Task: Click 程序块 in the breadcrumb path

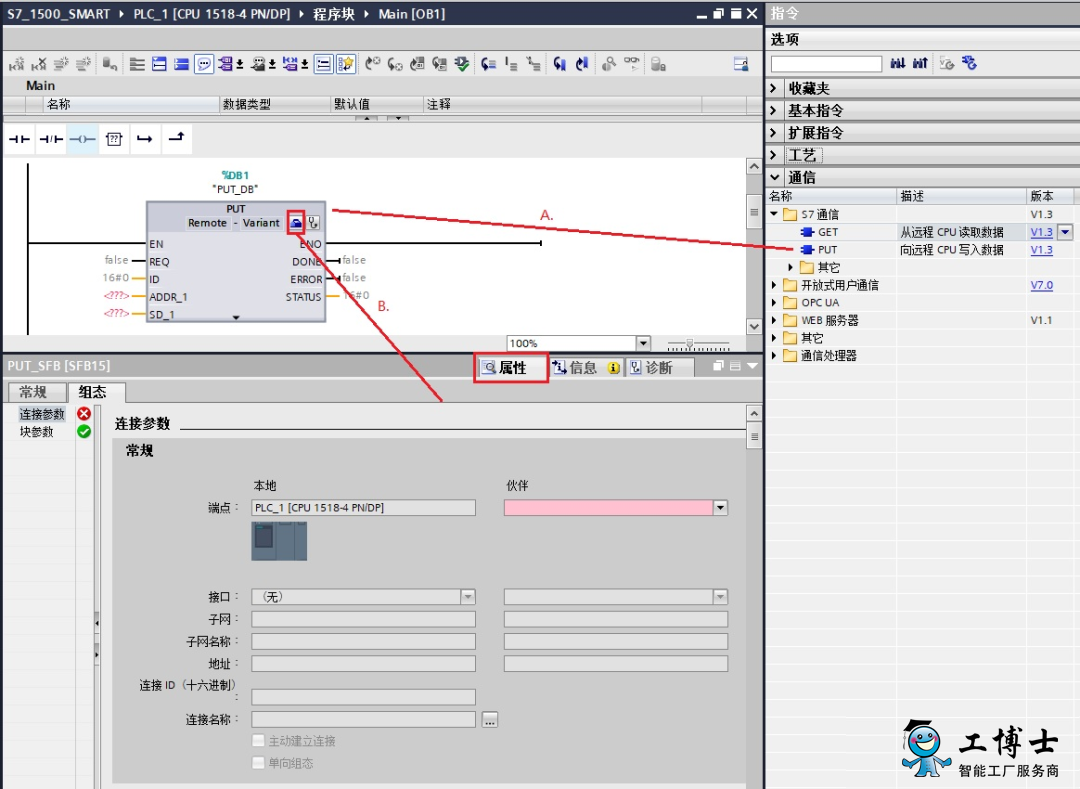Action: [334, 14]
